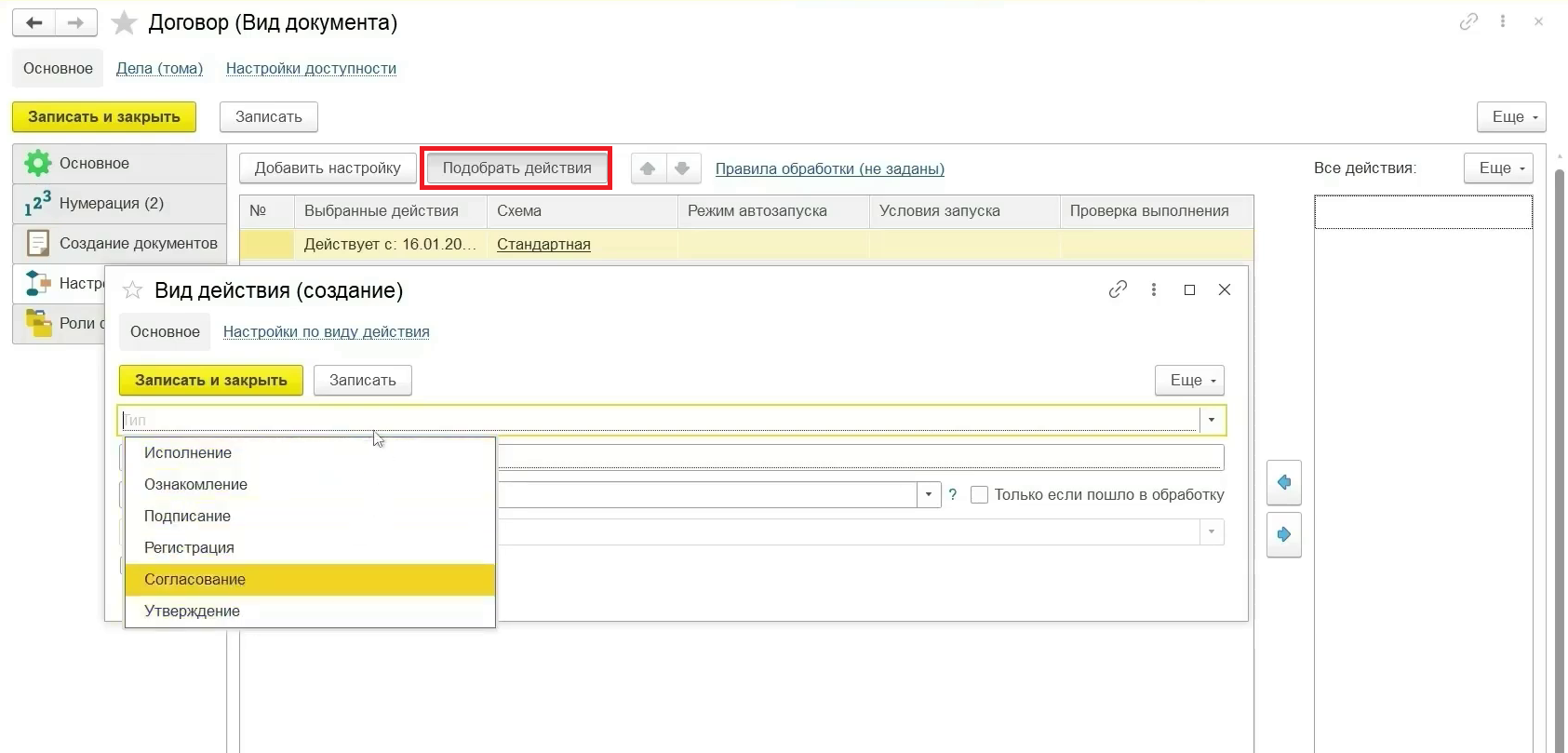Open Еще menu next to Все действия

coord(1497,168)
